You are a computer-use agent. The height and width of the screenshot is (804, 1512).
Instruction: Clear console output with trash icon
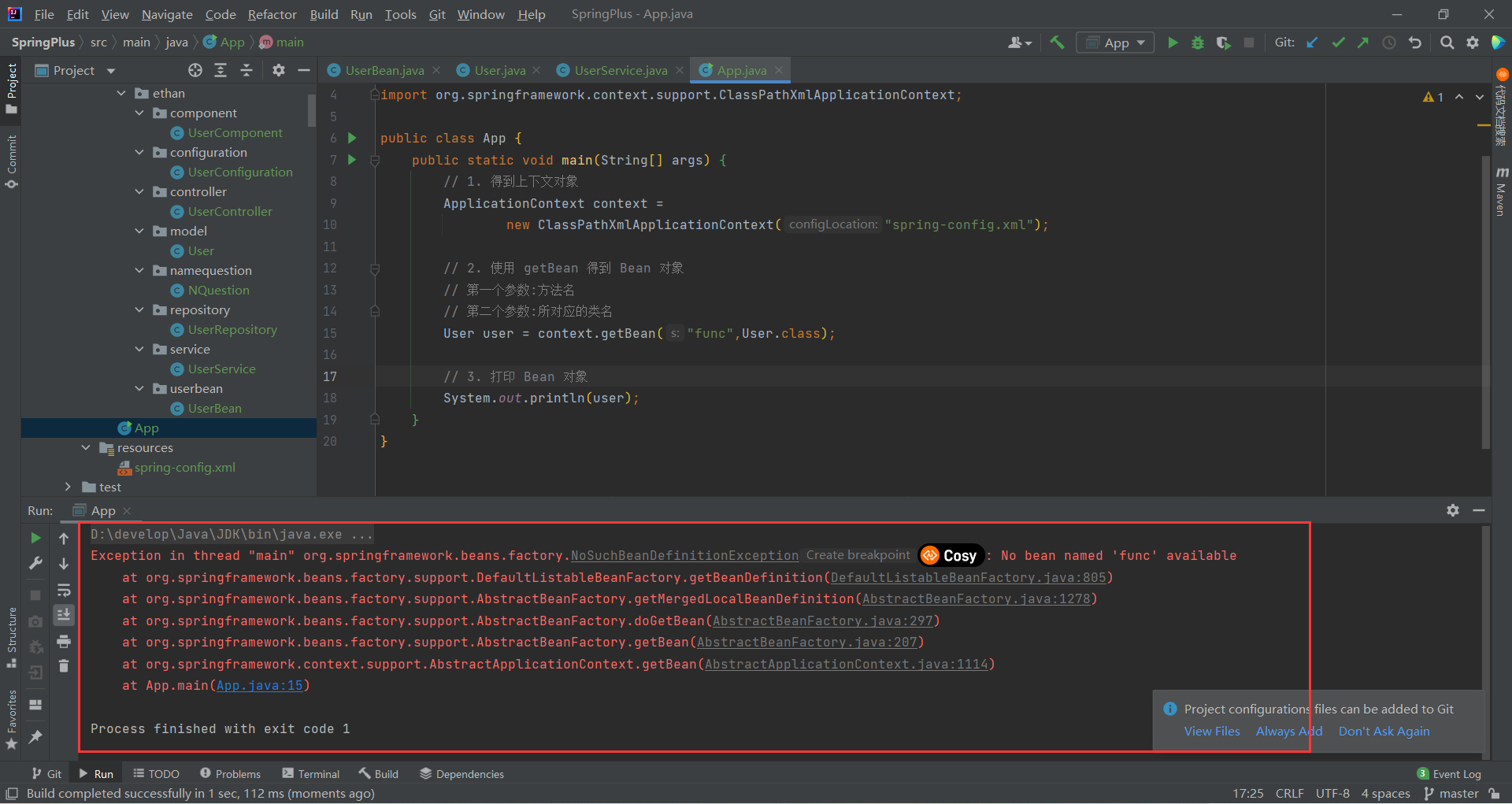click(64, 666)
